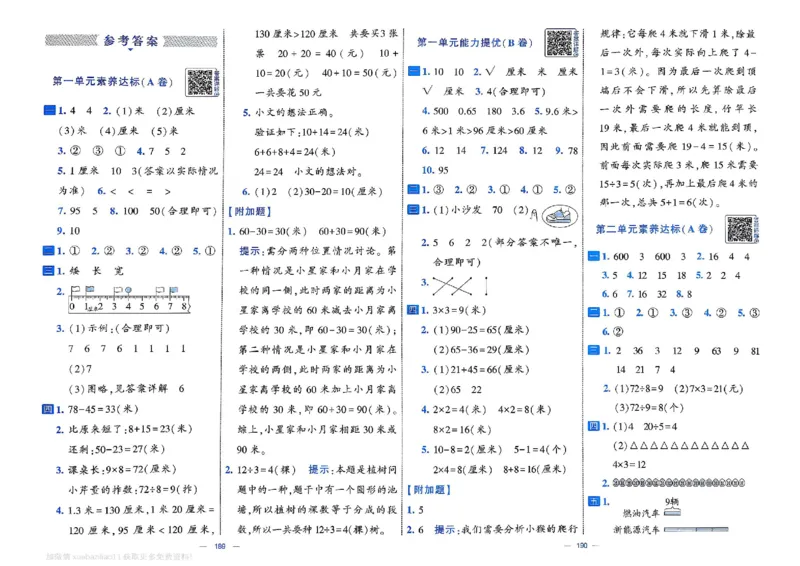Click the sneaker illustration in the oval
This screenshot has width=800, height=566.
[x=560, y=216]
